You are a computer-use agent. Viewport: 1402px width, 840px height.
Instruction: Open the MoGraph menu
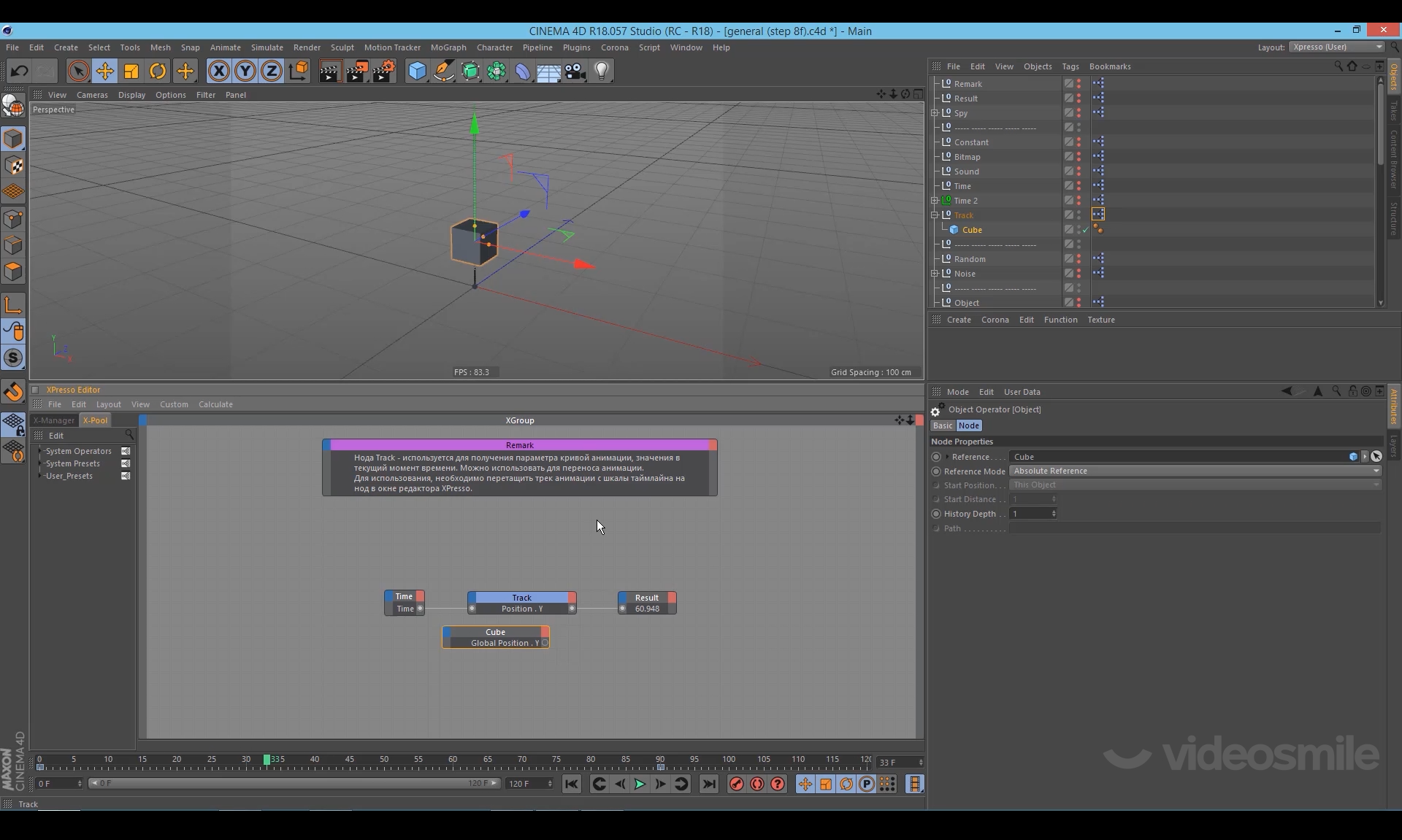click(448, 47)
